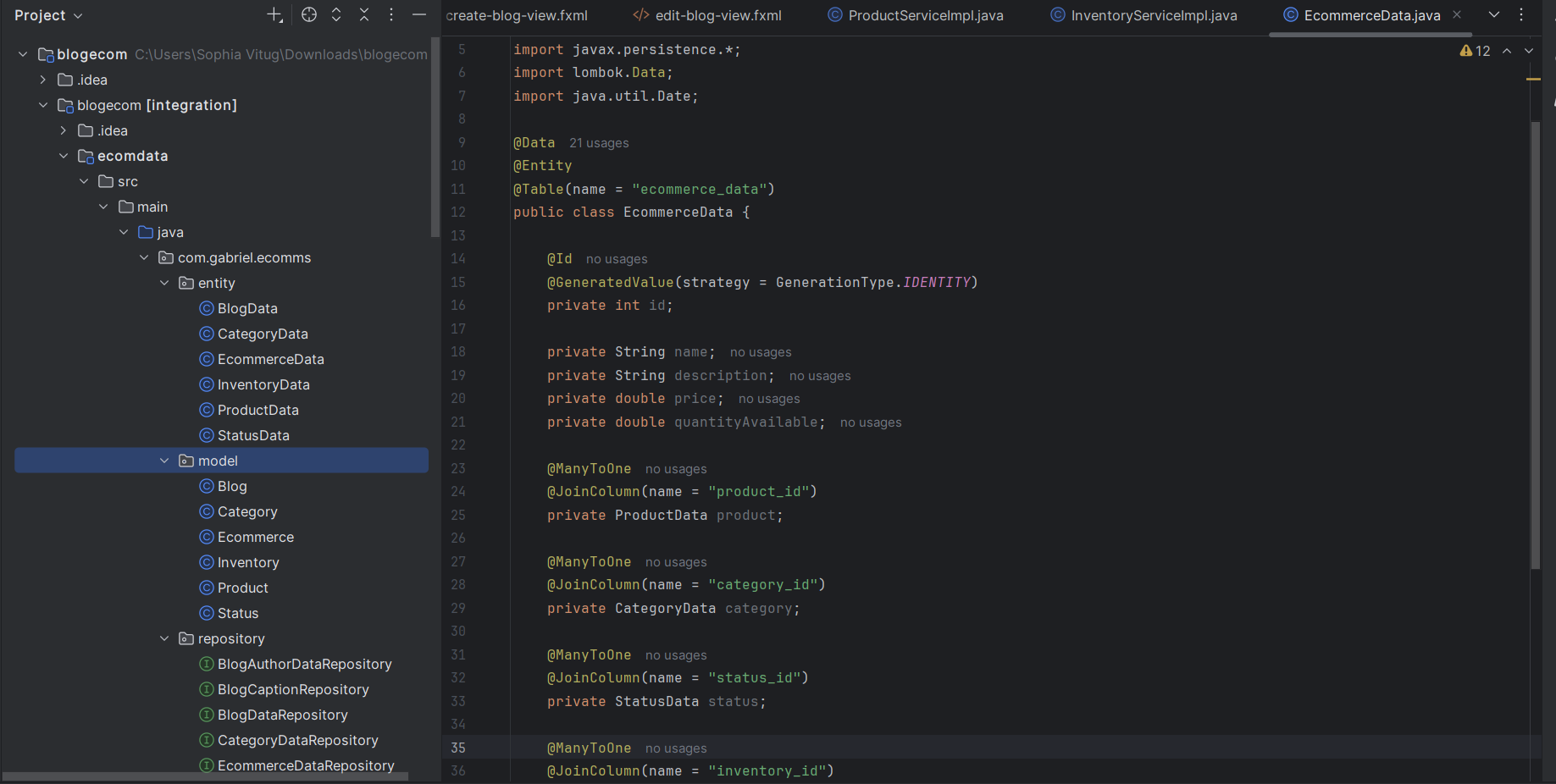Click the Expand All icon in Project panel
The width and height of the screenshot is (1556, 784).
(336, 15)
